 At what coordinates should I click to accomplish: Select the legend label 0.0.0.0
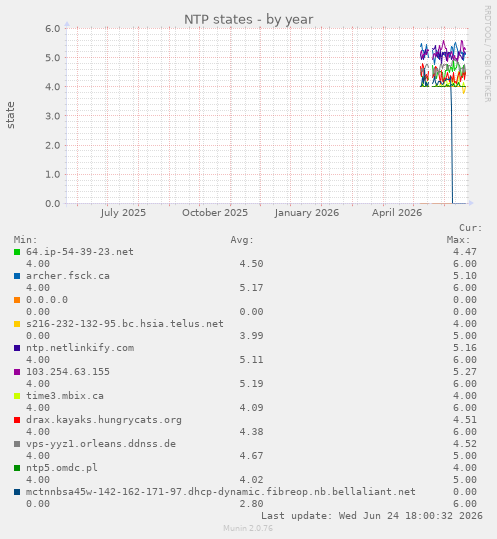pyautogui.click(x=47, y=300)
